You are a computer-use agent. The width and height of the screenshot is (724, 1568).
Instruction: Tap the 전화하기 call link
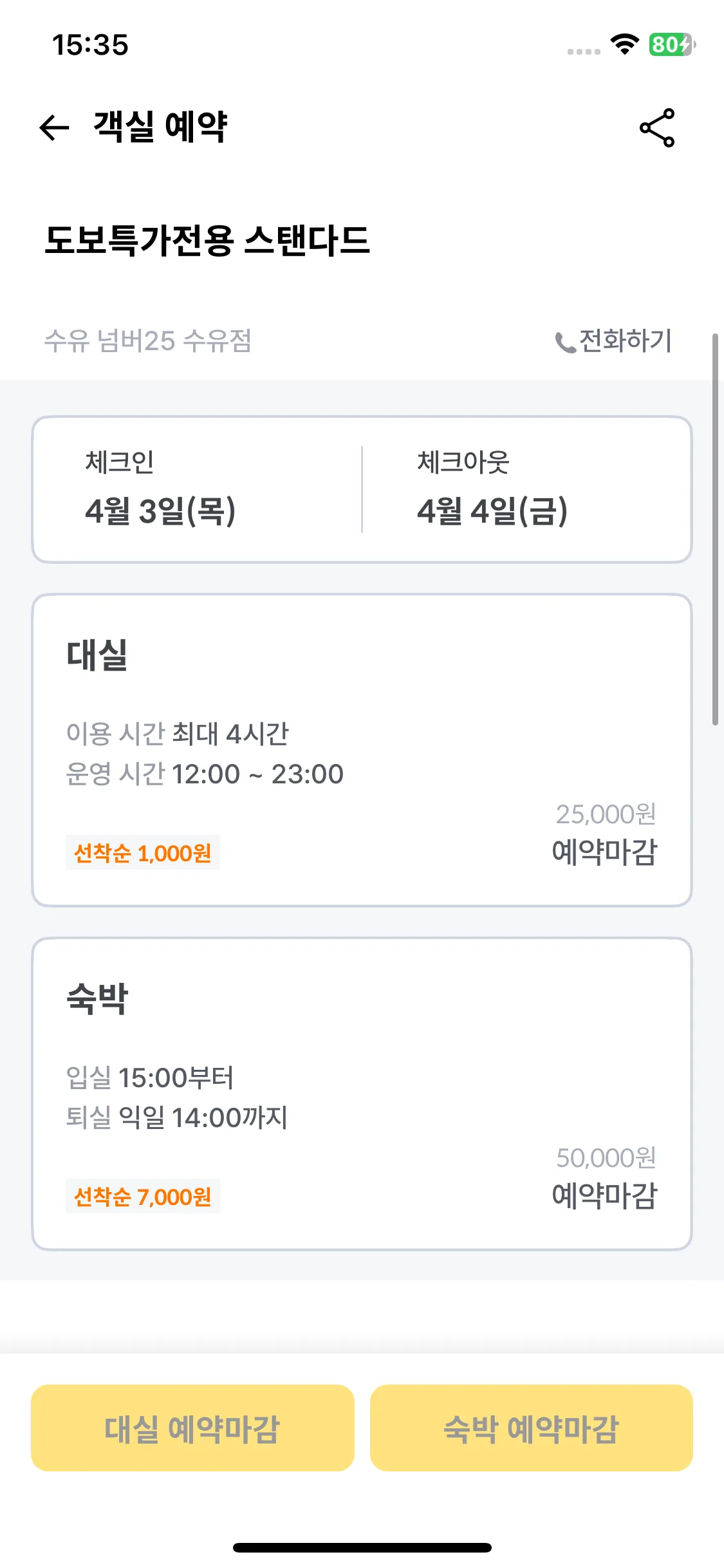614,341
